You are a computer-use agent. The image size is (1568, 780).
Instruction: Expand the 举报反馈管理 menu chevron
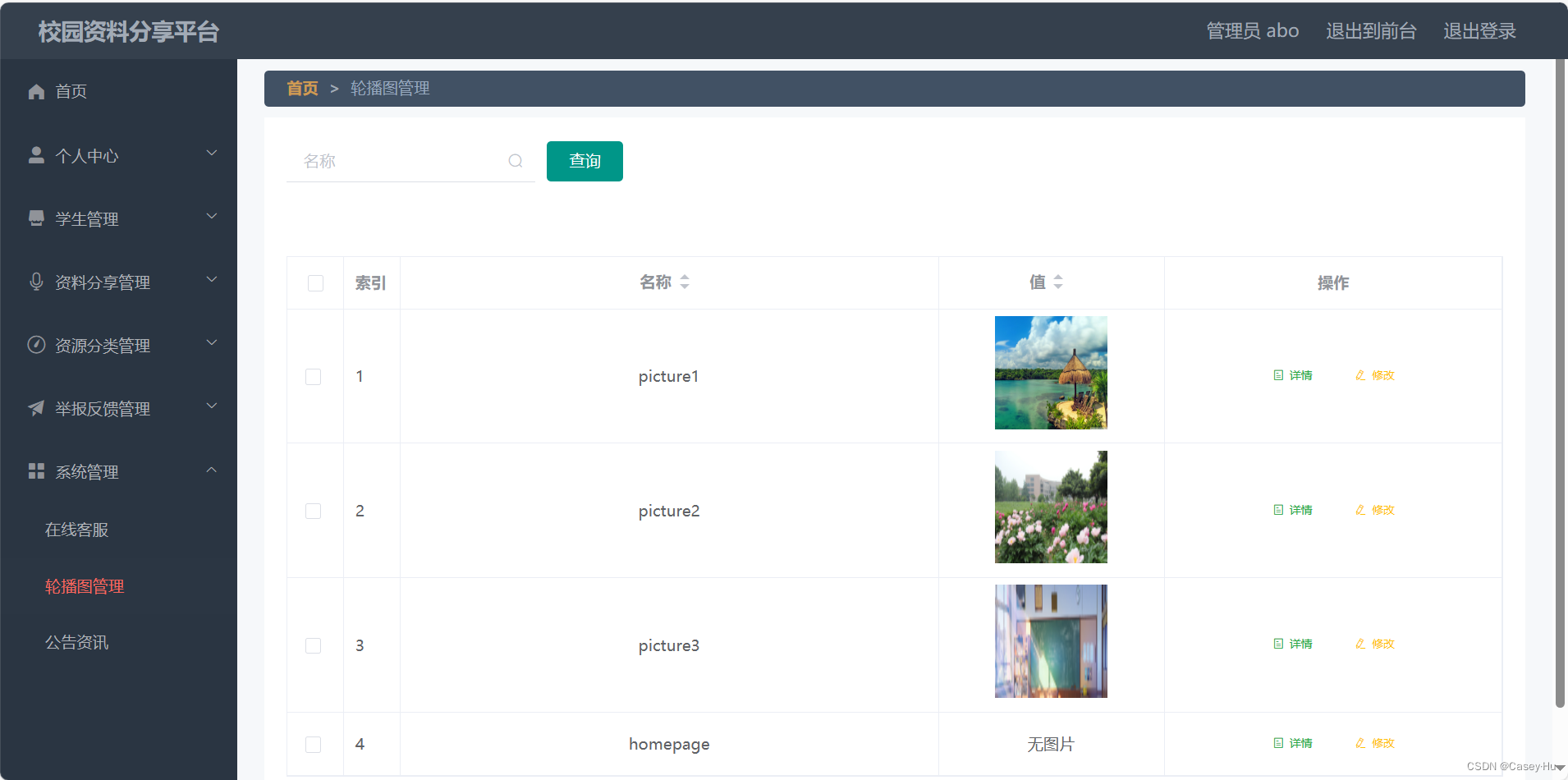pyautogui.click(x=212, y=406)
